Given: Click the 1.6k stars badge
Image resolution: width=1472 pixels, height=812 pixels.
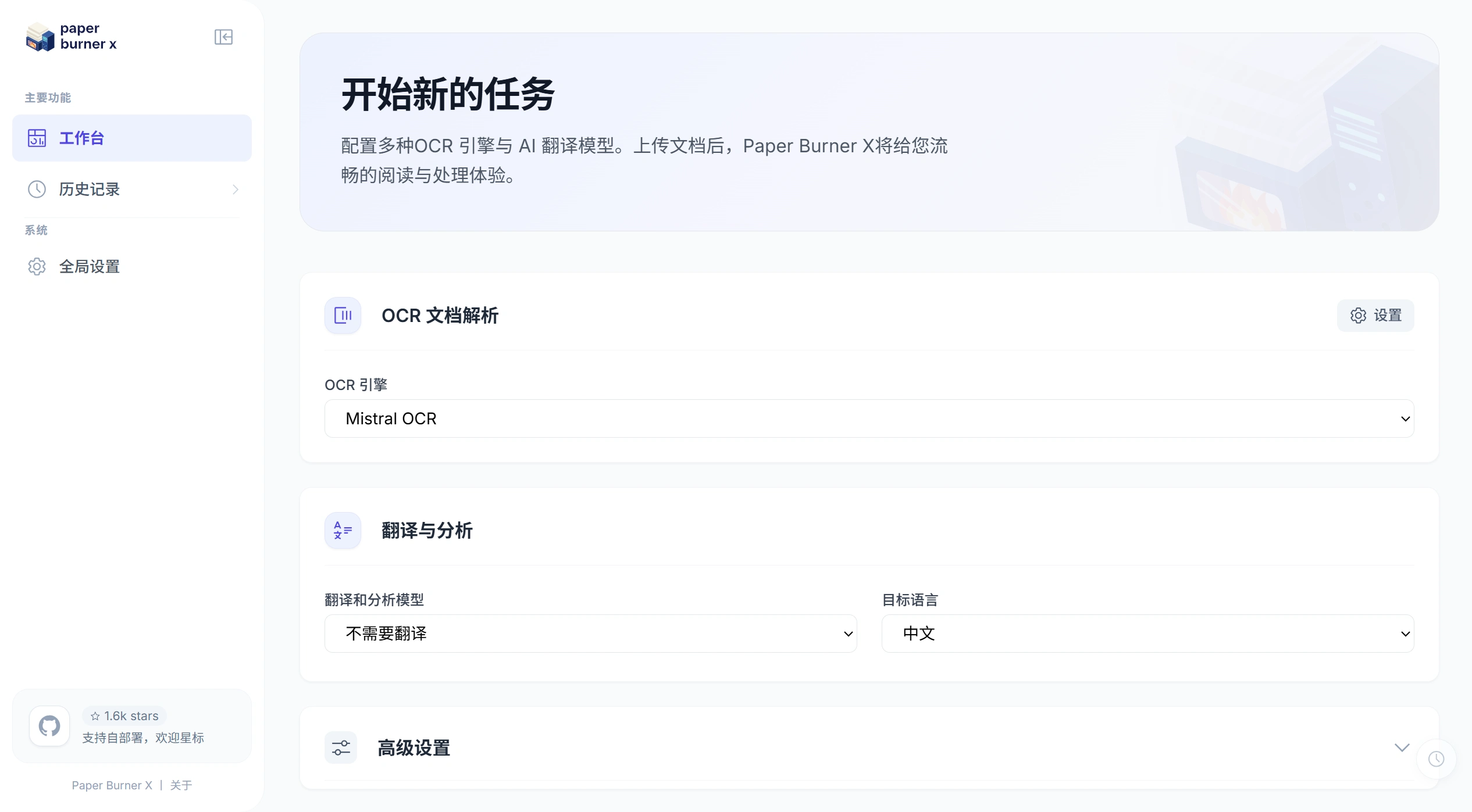Looking at the screenshot, I should [124, 716].
